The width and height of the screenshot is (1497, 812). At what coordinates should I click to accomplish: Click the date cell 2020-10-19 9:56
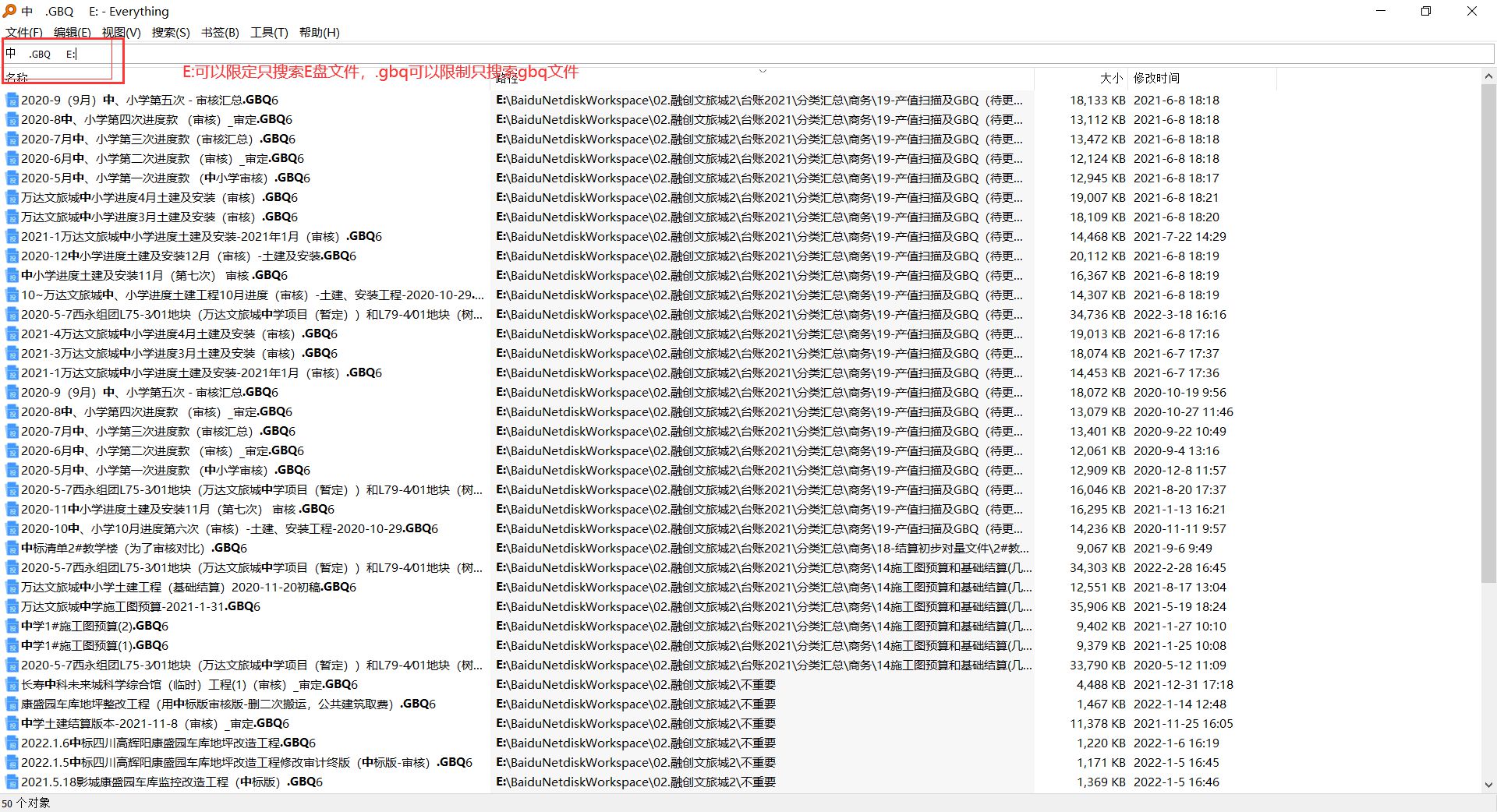point(1180,393)
